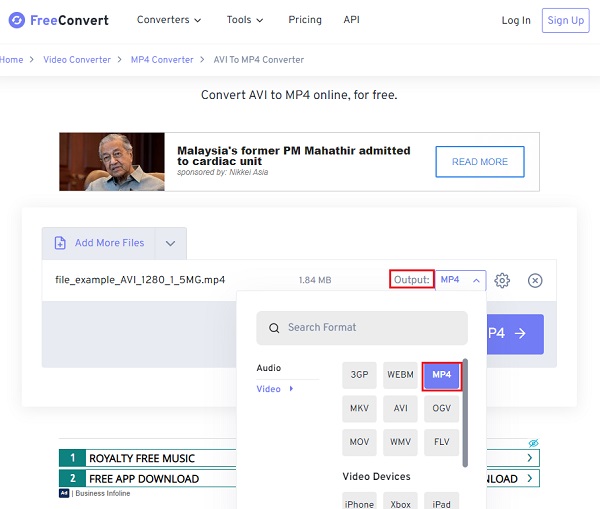Choose AVI output format

pos(400,408)
